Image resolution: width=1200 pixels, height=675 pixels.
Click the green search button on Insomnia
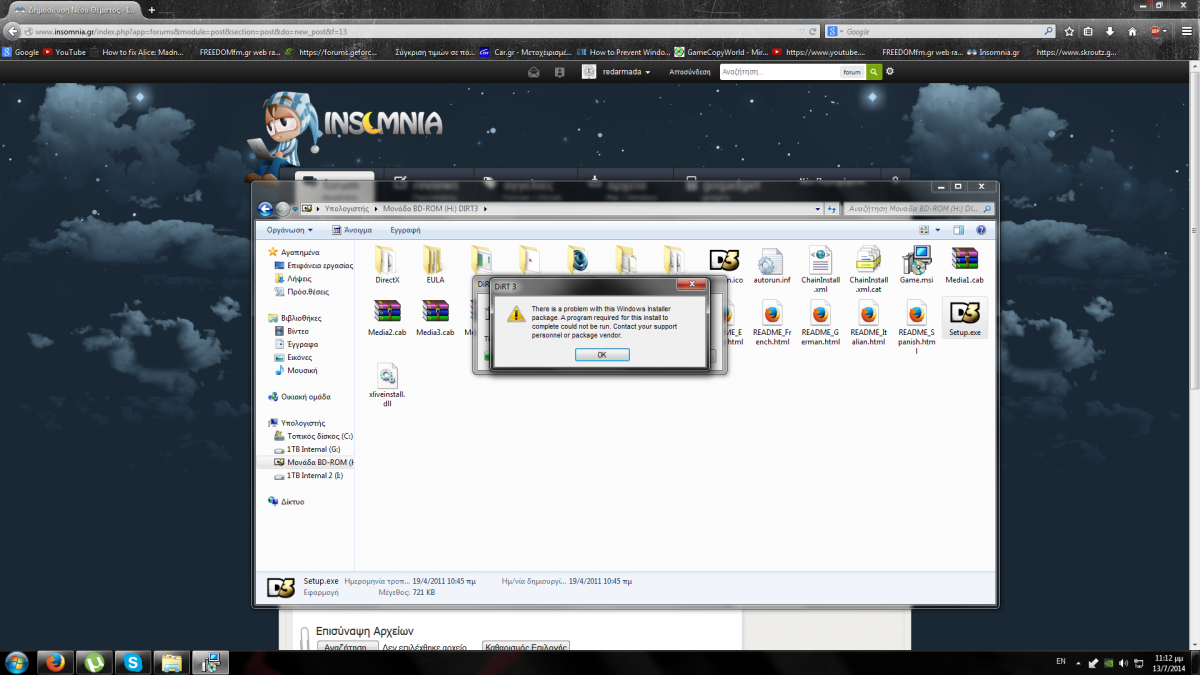pyautogui.click(x=875, y=72)
